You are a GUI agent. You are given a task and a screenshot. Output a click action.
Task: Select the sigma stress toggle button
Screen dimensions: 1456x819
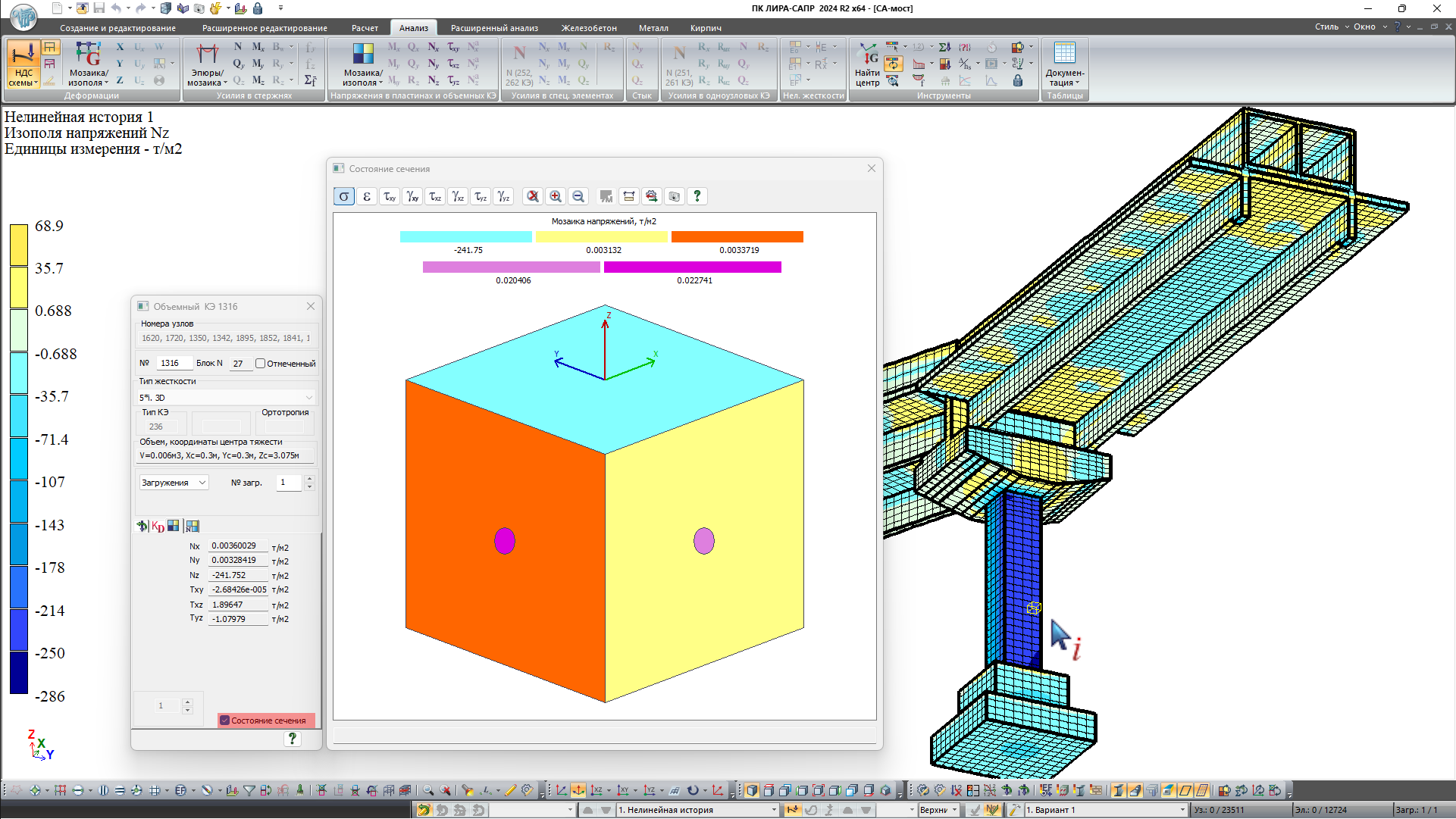[x=344, y=196]
